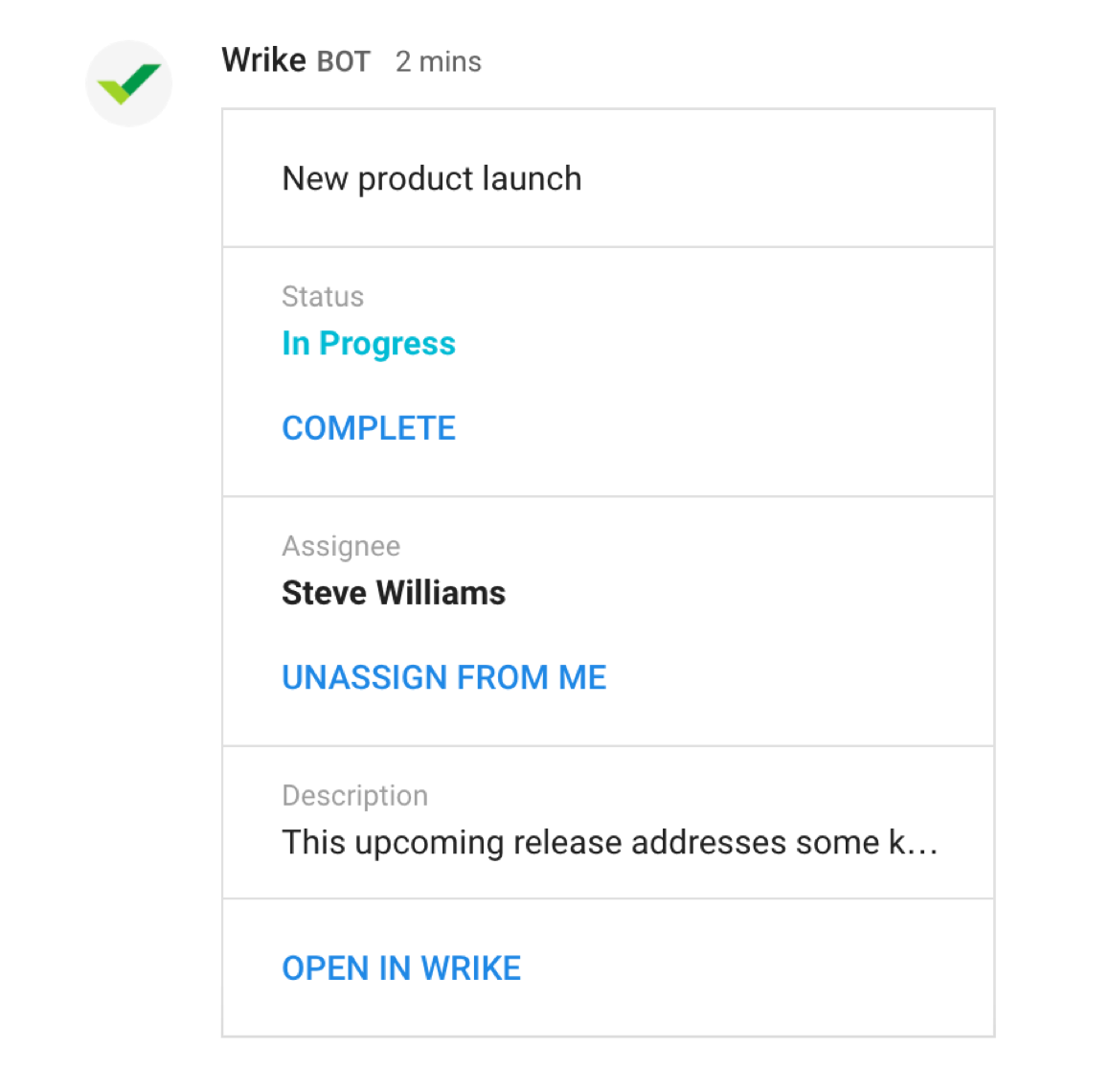This screenshot has width=1111, height=1092.
Task: Mark the task as COMPLETE
Action: point(369,428)
